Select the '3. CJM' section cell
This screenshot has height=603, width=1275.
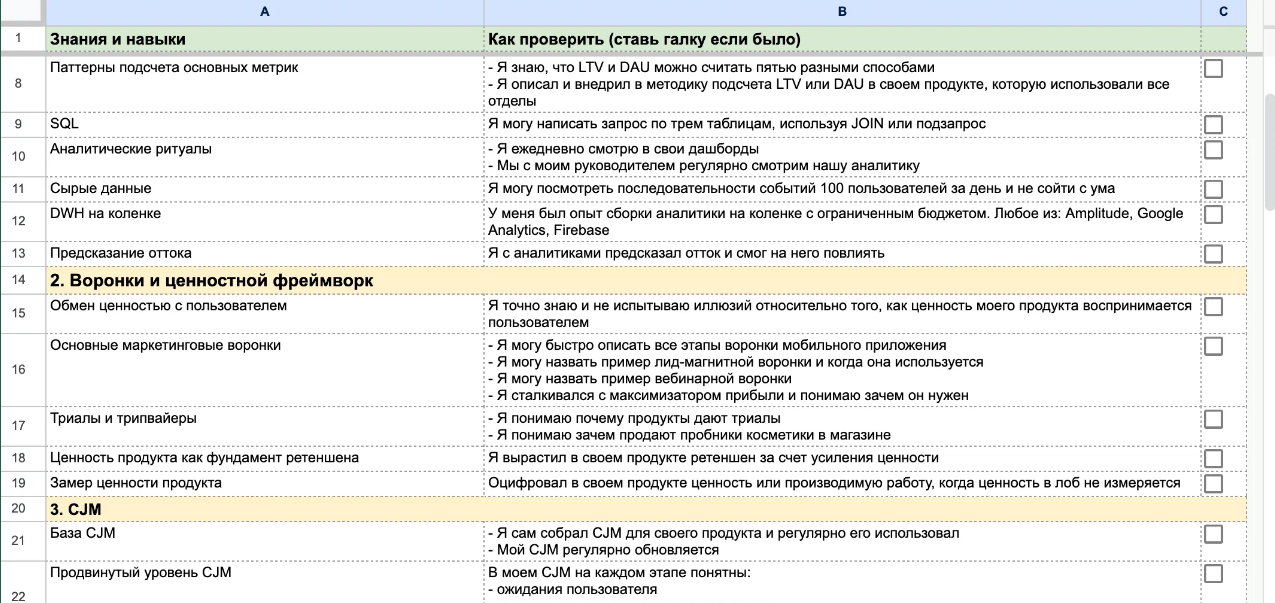[x=264, y=509]
